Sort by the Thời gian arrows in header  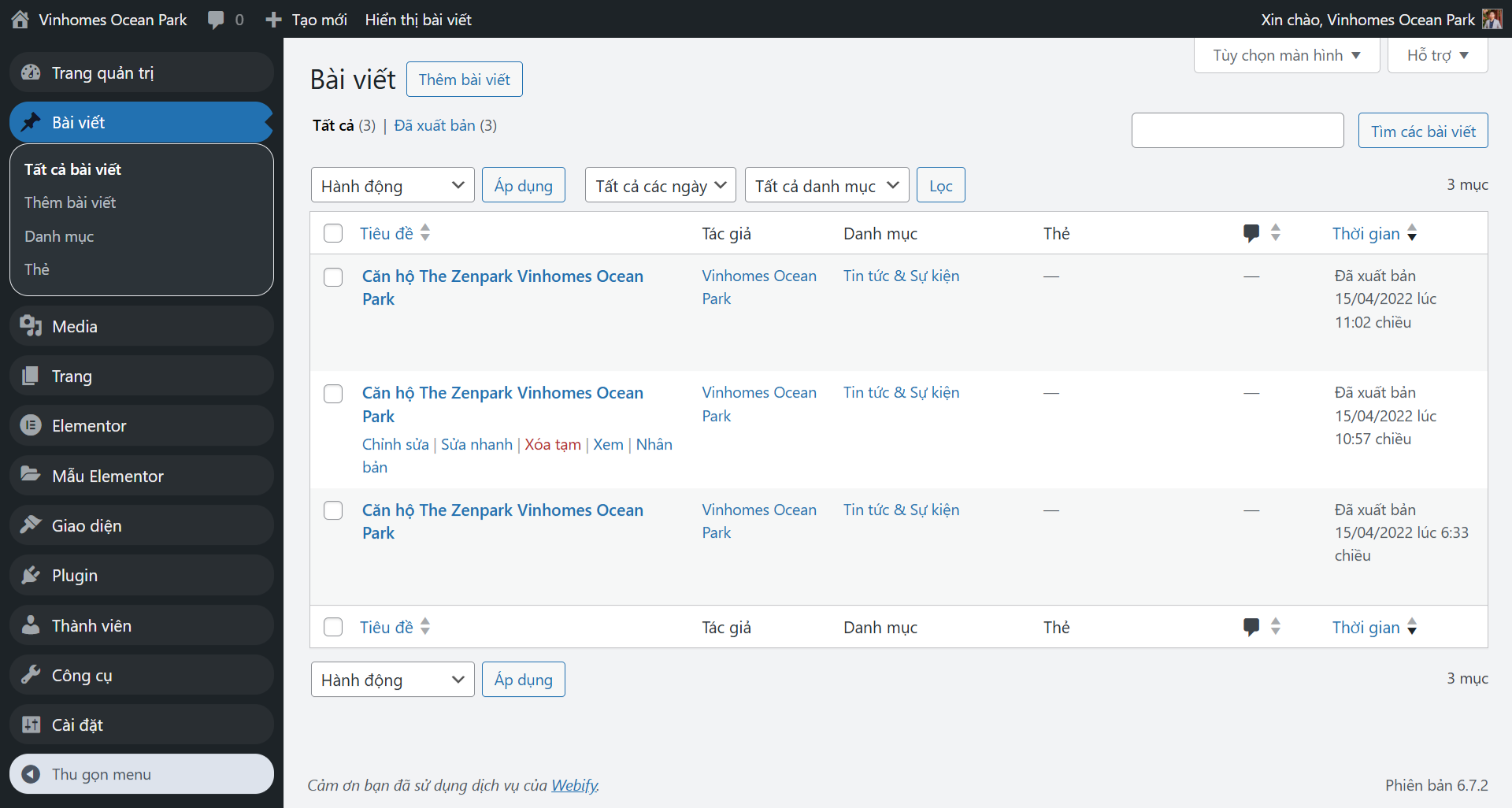pyautogui.click(x=1412, y=232)
